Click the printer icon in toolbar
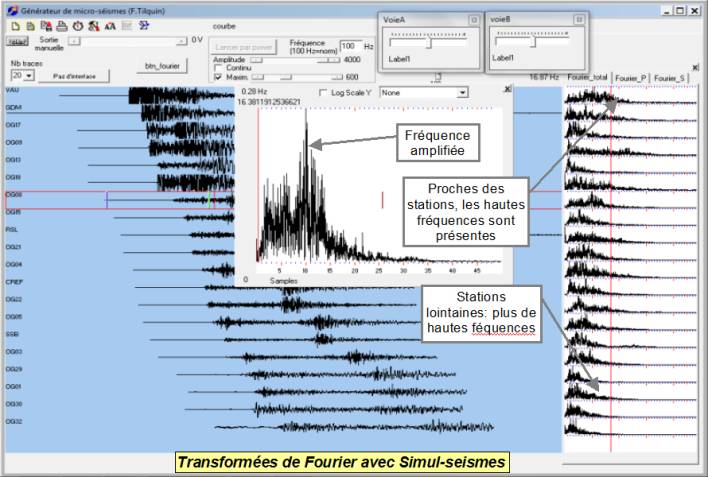 (x=62, y=25)
